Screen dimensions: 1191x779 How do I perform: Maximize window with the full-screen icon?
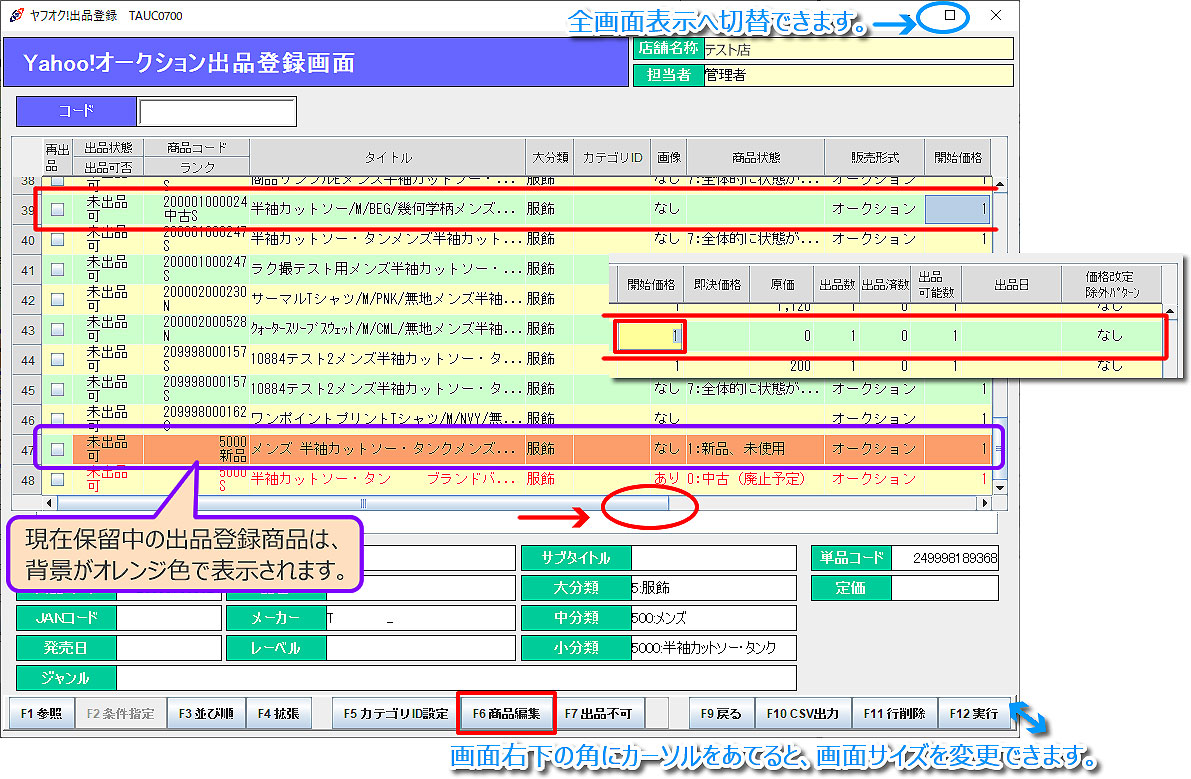[949, 16]
